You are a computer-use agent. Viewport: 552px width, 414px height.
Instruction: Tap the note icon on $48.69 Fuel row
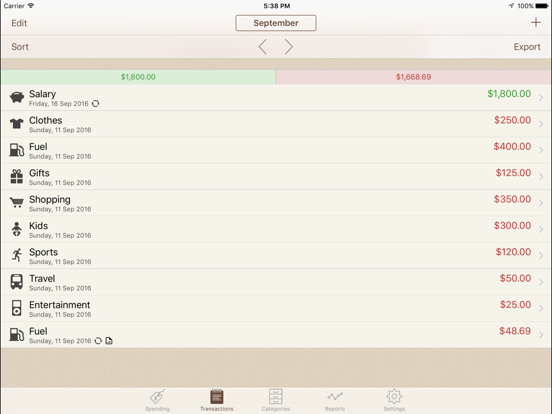109,341
